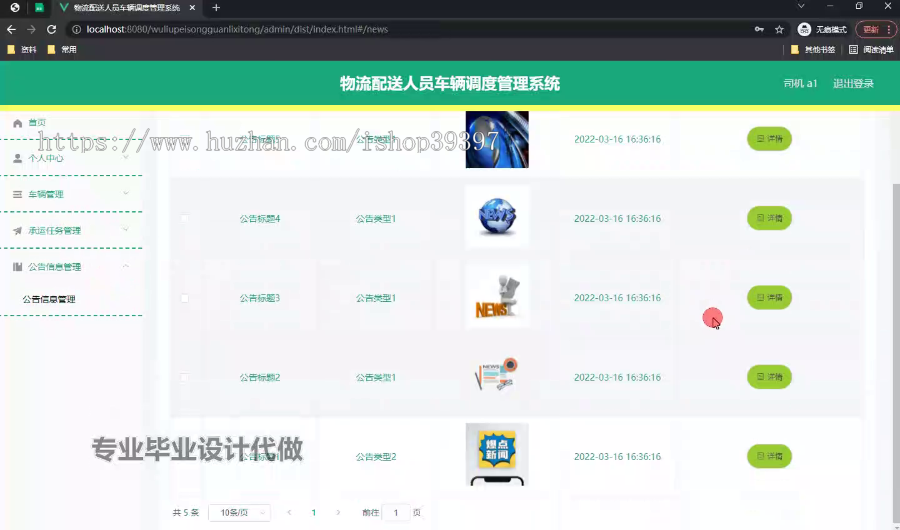
Task: Select page 1 in pagination
Action: coord(313,512)
